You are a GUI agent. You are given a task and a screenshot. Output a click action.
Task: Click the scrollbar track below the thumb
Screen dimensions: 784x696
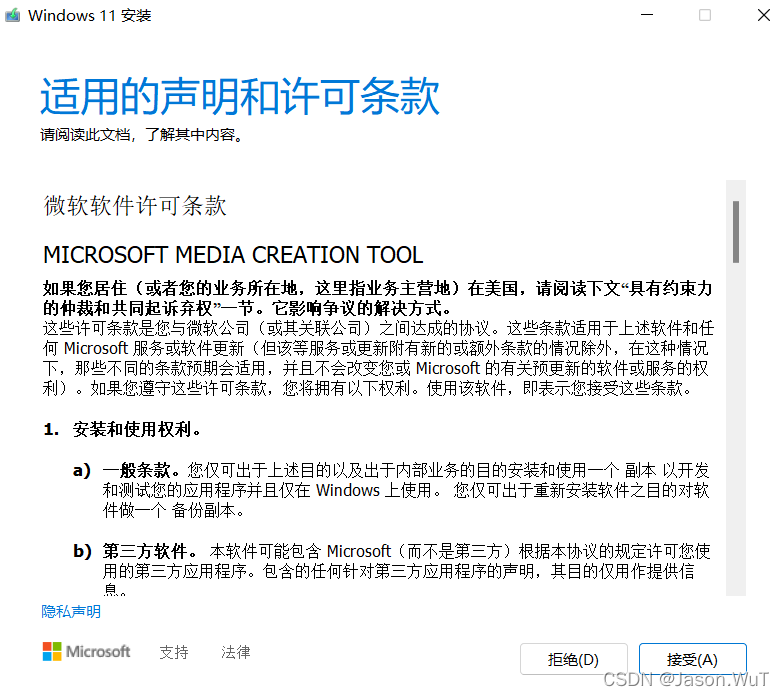click(736, 429)
